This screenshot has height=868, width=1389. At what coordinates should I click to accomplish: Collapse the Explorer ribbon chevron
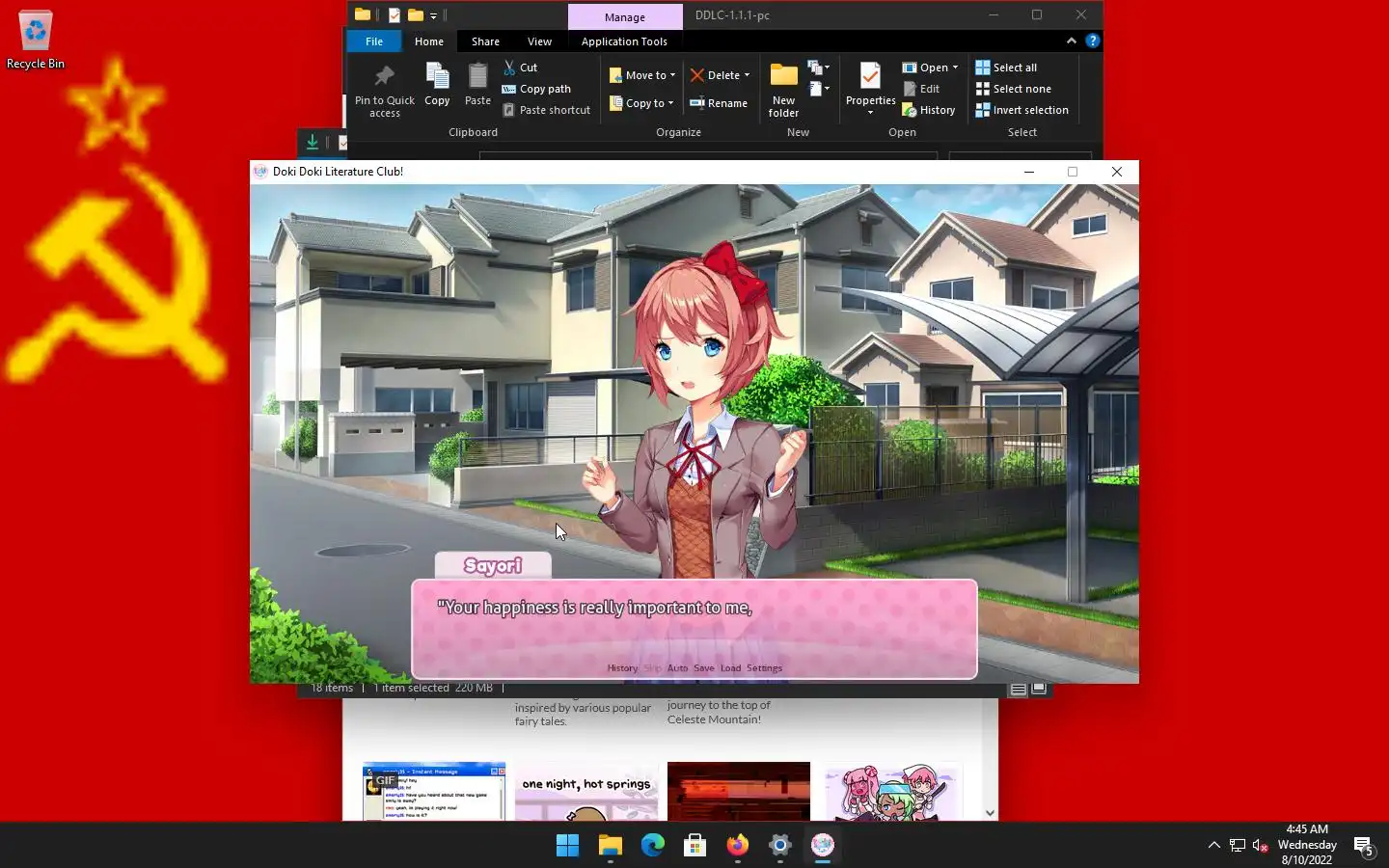click(1072, 41)
